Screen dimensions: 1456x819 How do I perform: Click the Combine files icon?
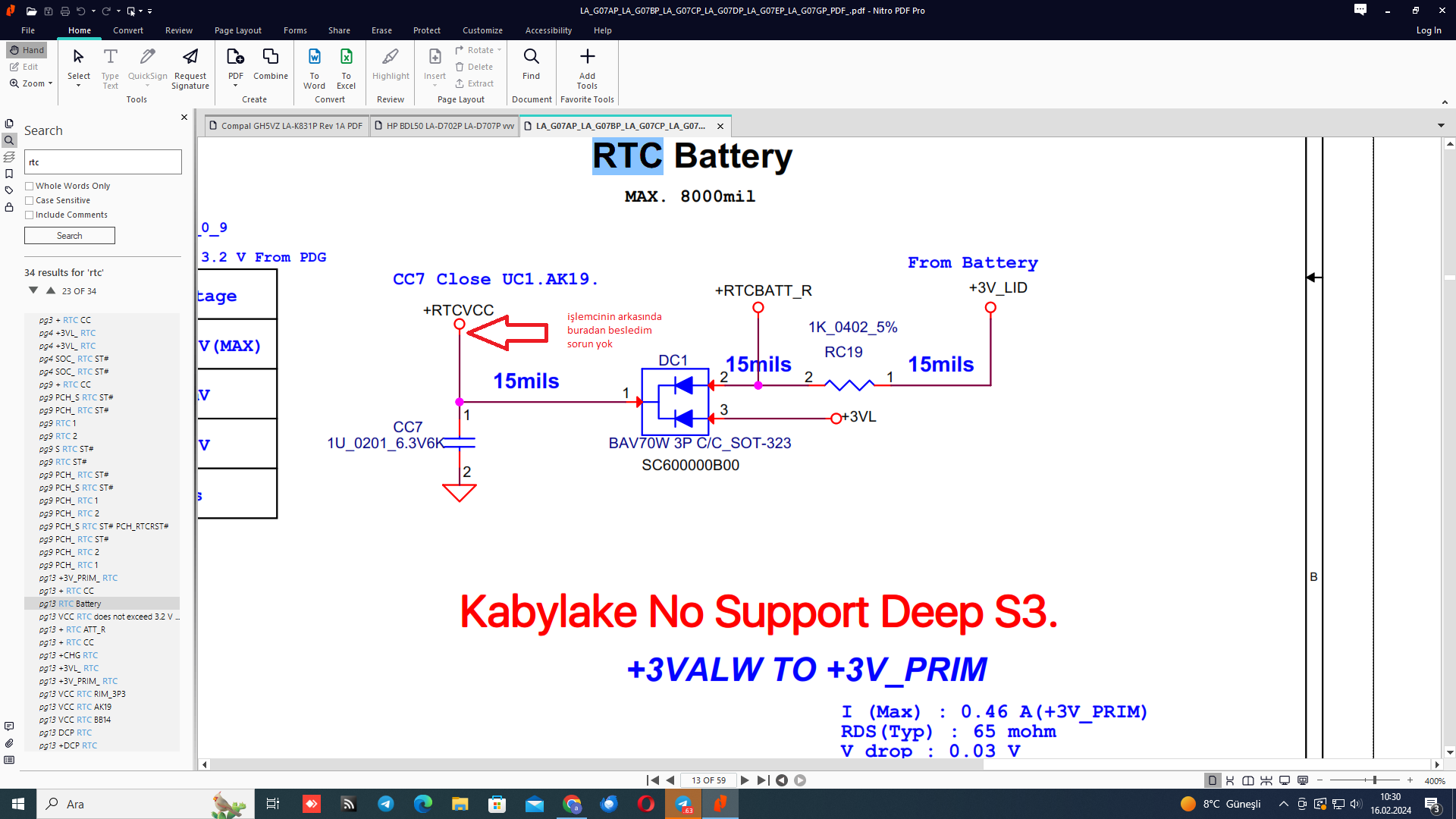pos(270,58)
